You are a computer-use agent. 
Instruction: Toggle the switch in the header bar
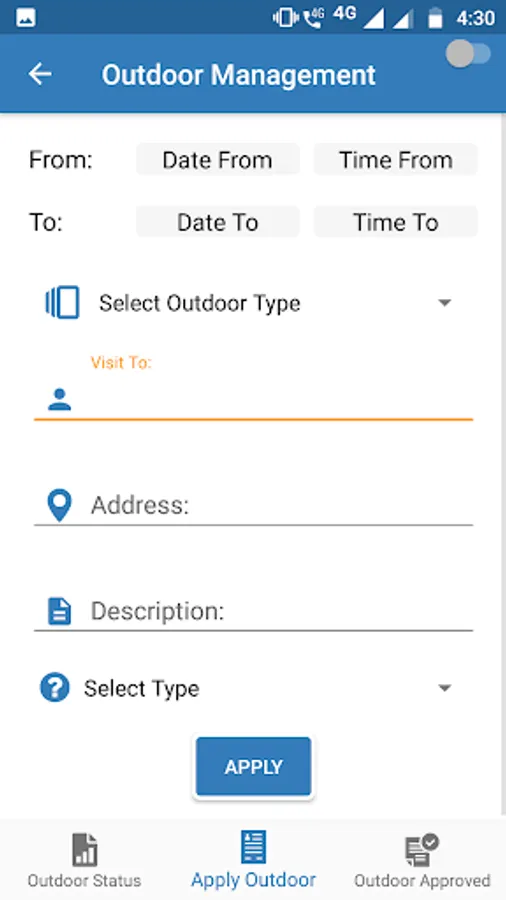468,55
